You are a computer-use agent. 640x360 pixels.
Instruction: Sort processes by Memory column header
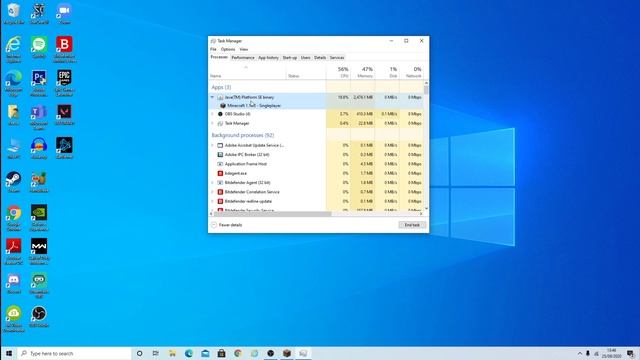(x=362, y=72)
